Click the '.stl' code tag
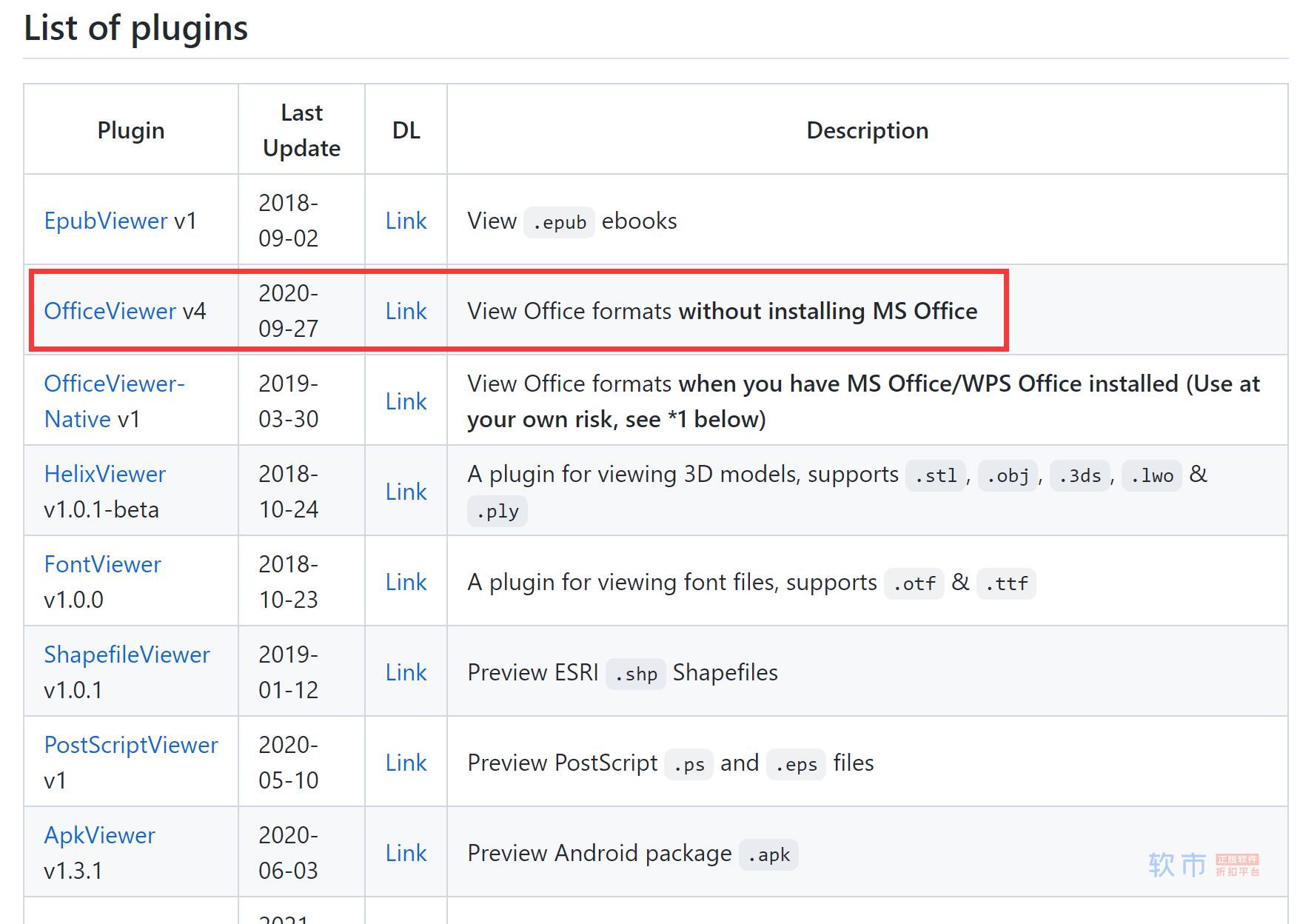The width and height of the screenshot is (1300, 924). click(936, 475)
